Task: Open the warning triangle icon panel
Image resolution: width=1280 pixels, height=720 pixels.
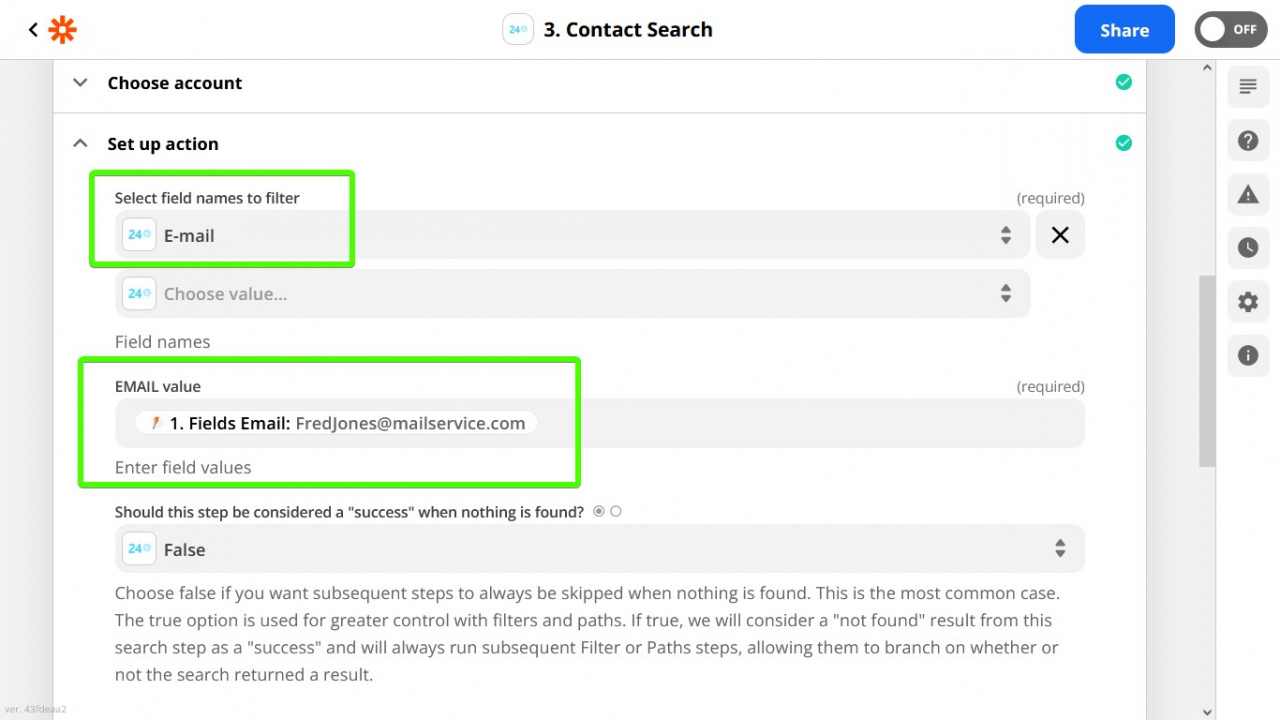Action: pyautogui.click(x=1248, y=194)
